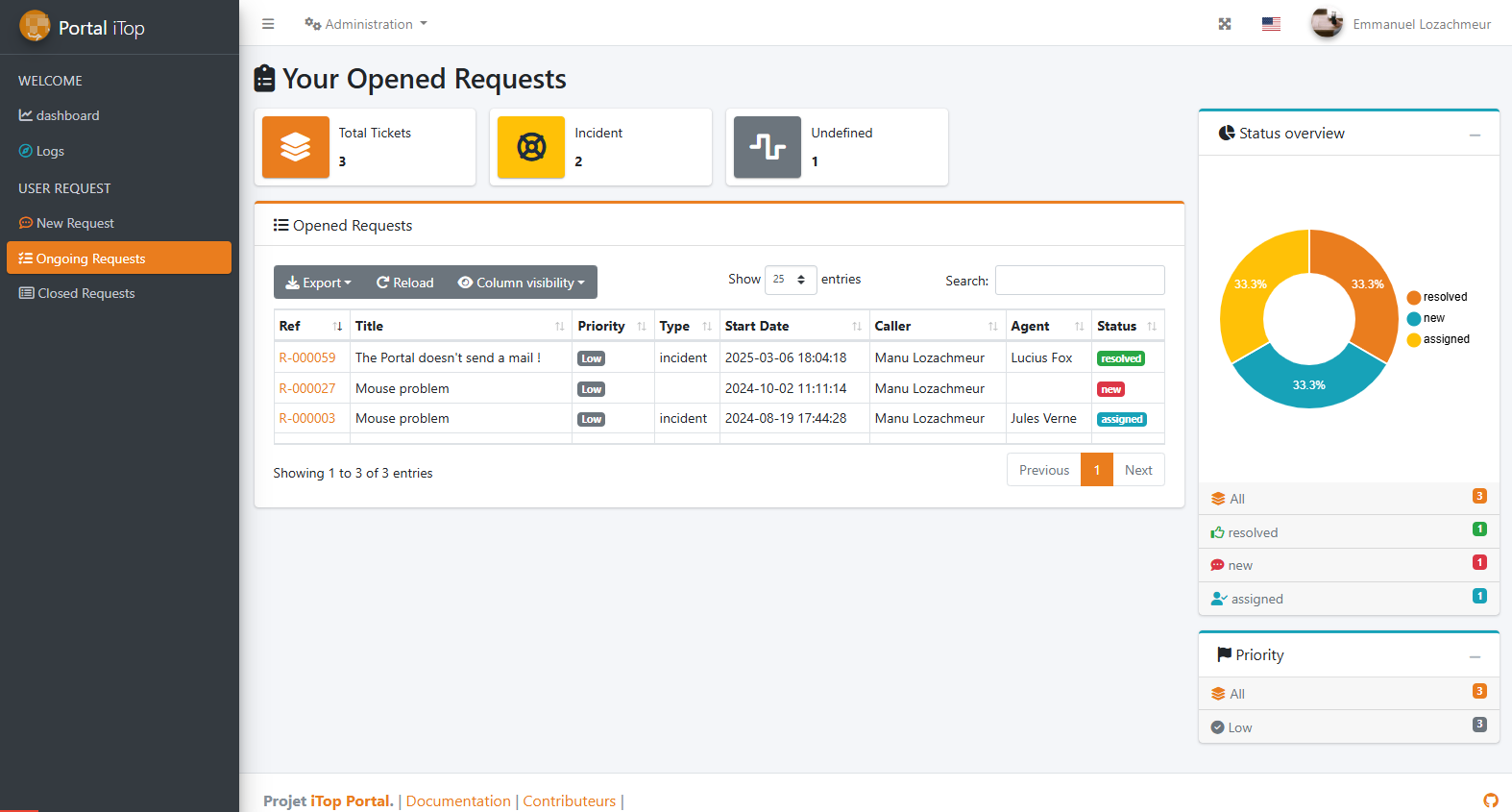This screenshot has width=1512, height=812.
Task: Click the fullscreen expand icon
Action: click(x=1225, y=24)
